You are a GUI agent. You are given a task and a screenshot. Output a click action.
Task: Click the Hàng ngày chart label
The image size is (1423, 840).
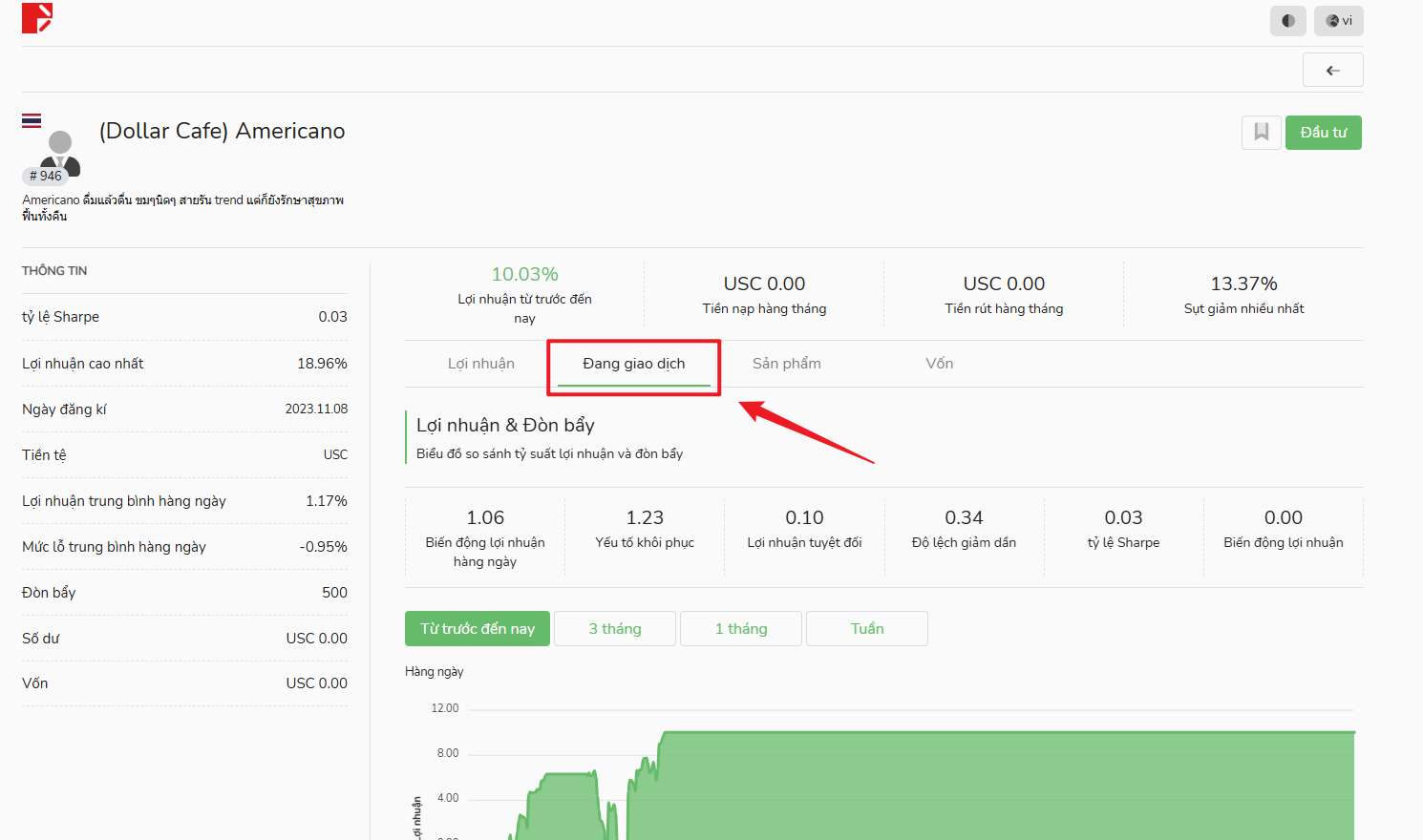[434, 672]
